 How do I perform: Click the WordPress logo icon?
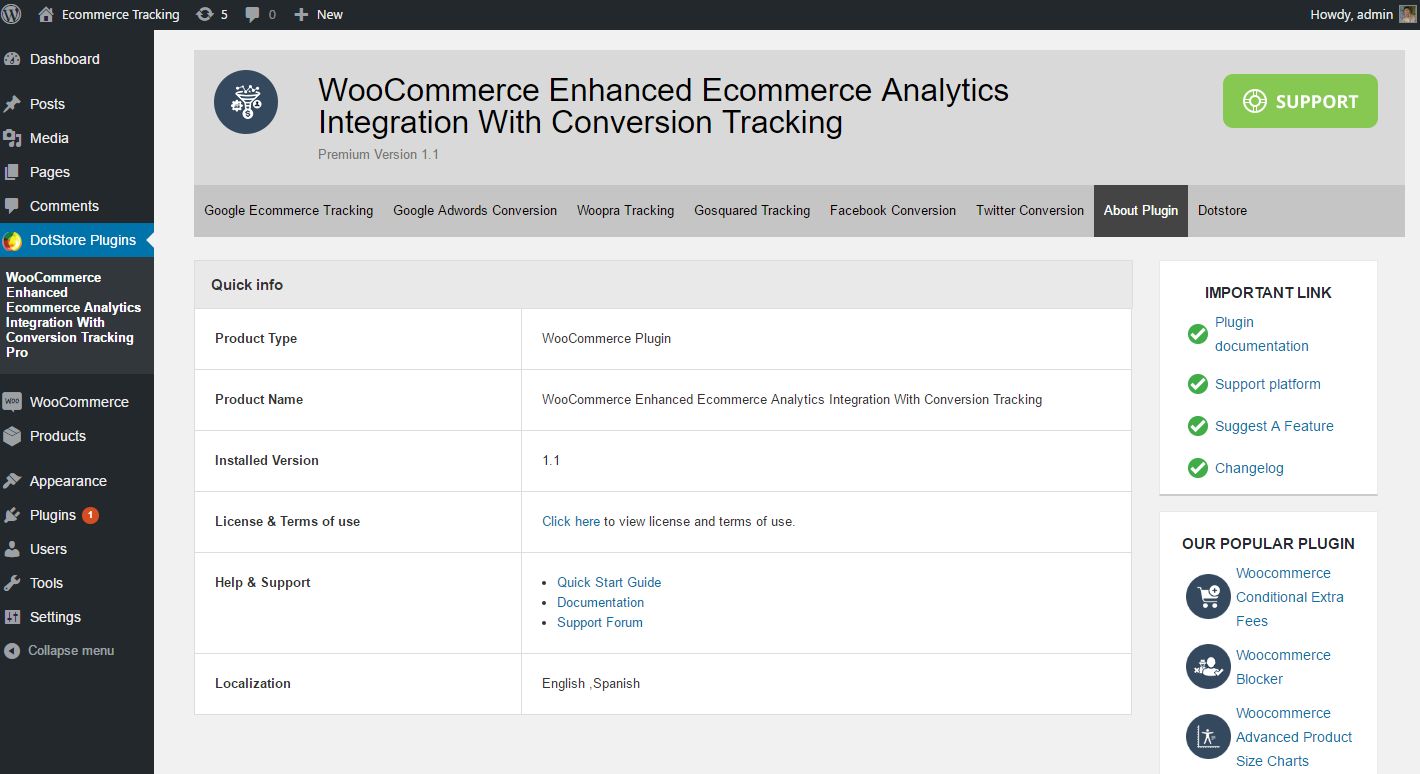tap(12, 14)
